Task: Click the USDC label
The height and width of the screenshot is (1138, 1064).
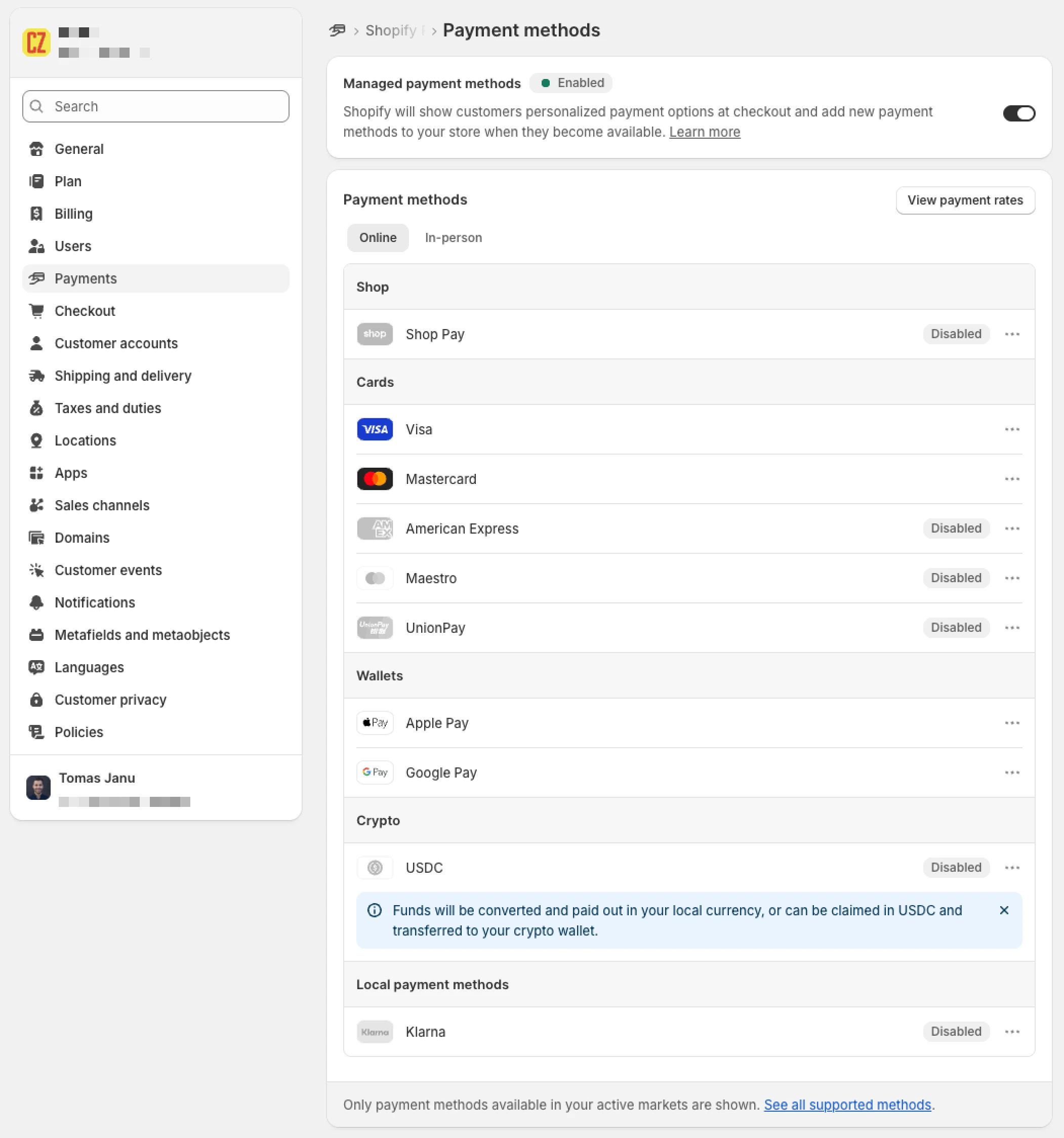Action: [424, 868]
